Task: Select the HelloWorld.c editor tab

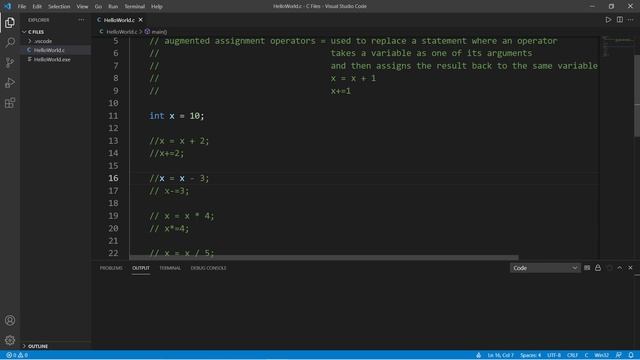Action: pyautogui.click(x=119, y=20)
